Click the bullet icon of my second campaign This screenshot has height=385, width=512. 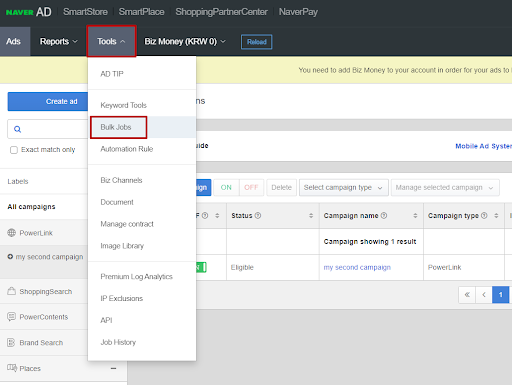click(x=10, y=257)
